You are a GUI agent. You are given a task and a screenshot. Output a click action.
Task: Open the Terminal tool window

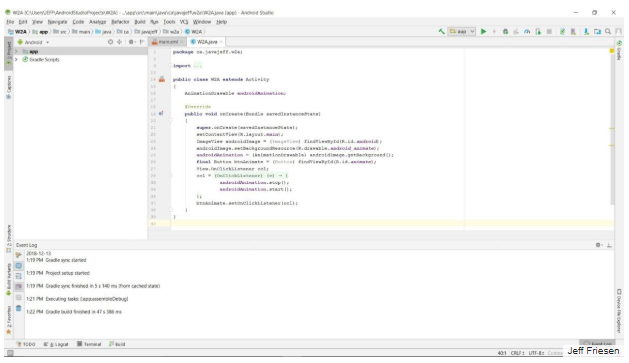[x=89, y=344]
